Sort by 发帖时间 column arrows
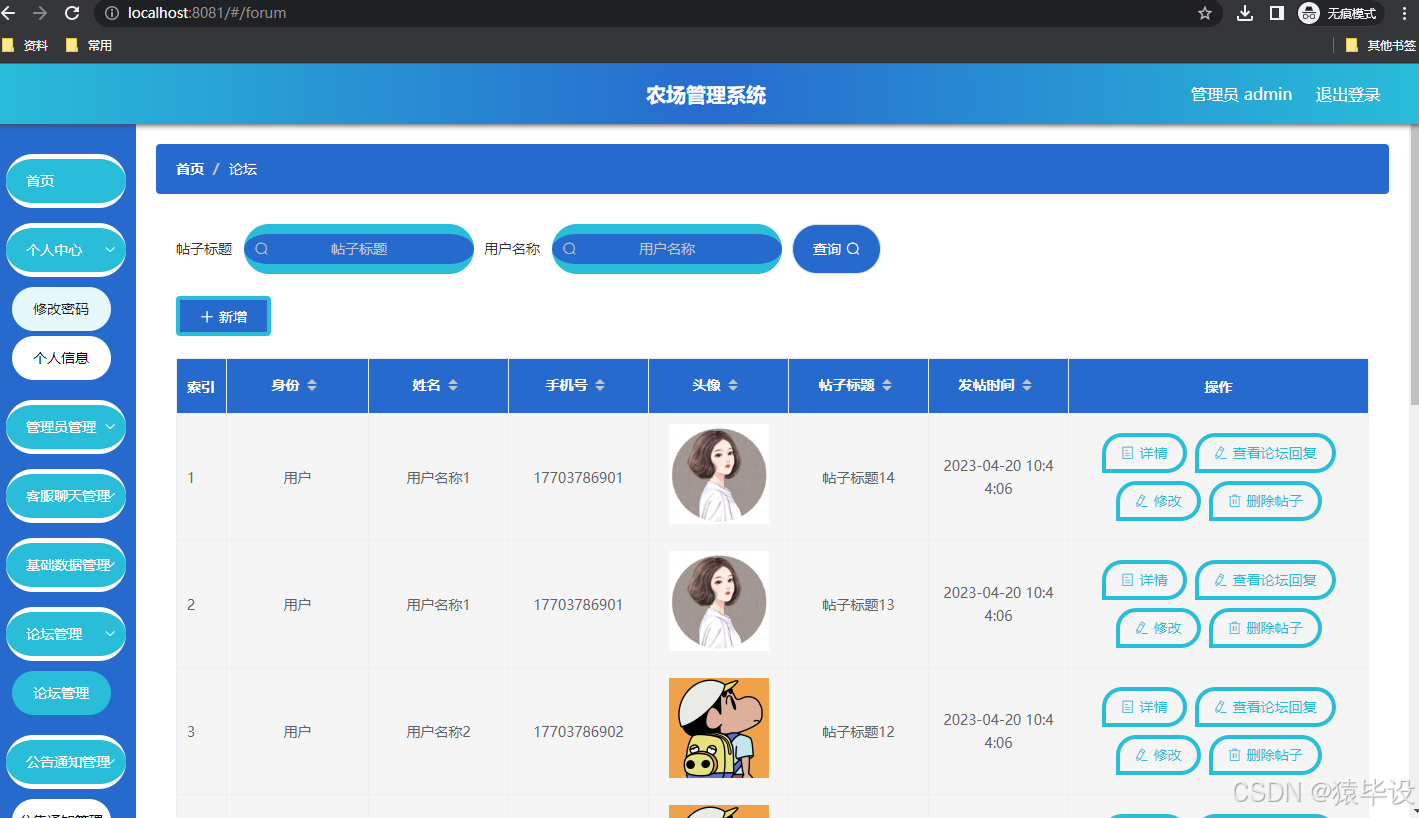 point(1027,385)
